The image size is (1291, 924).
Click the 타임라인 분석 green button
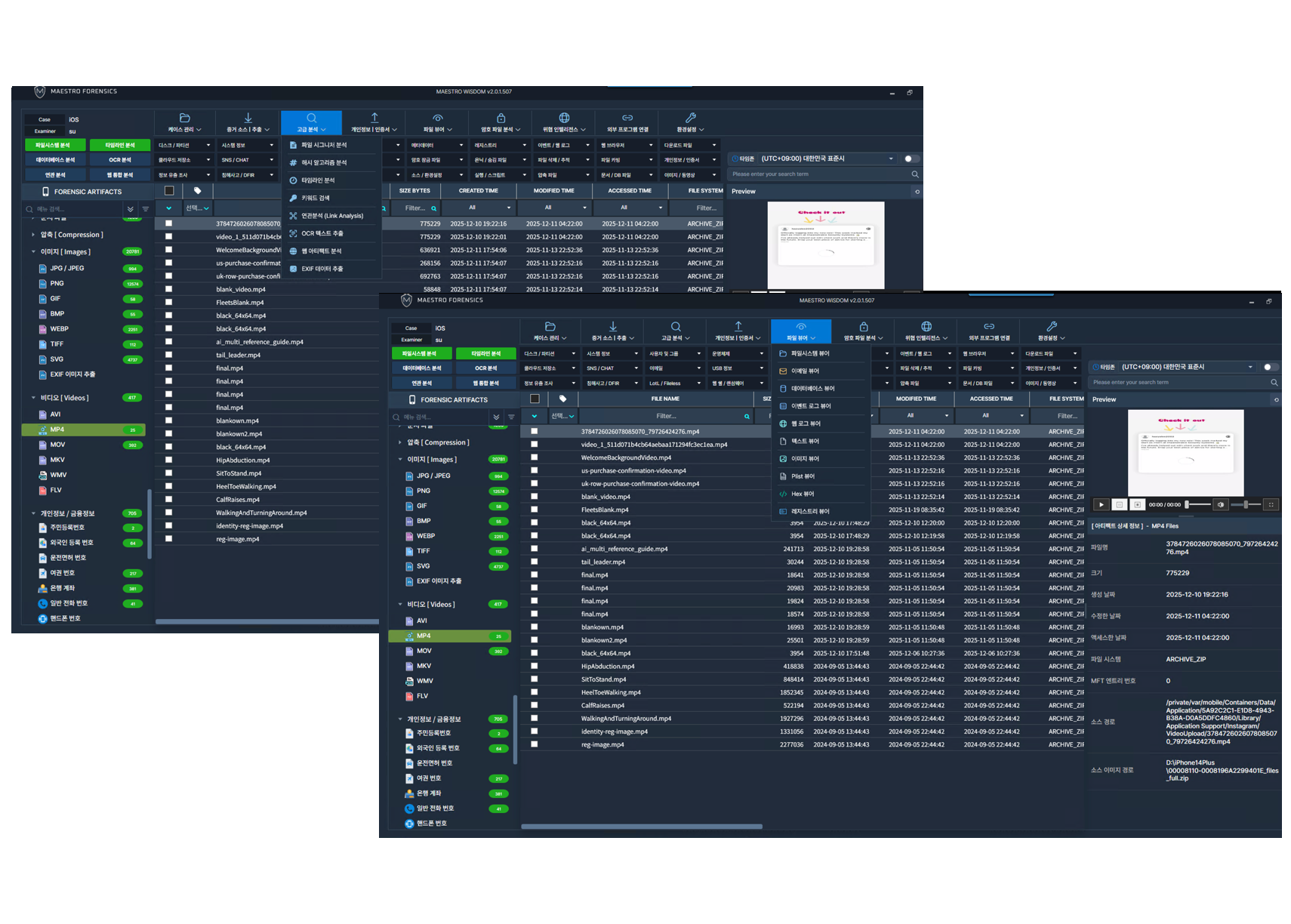tap(485, 353)
